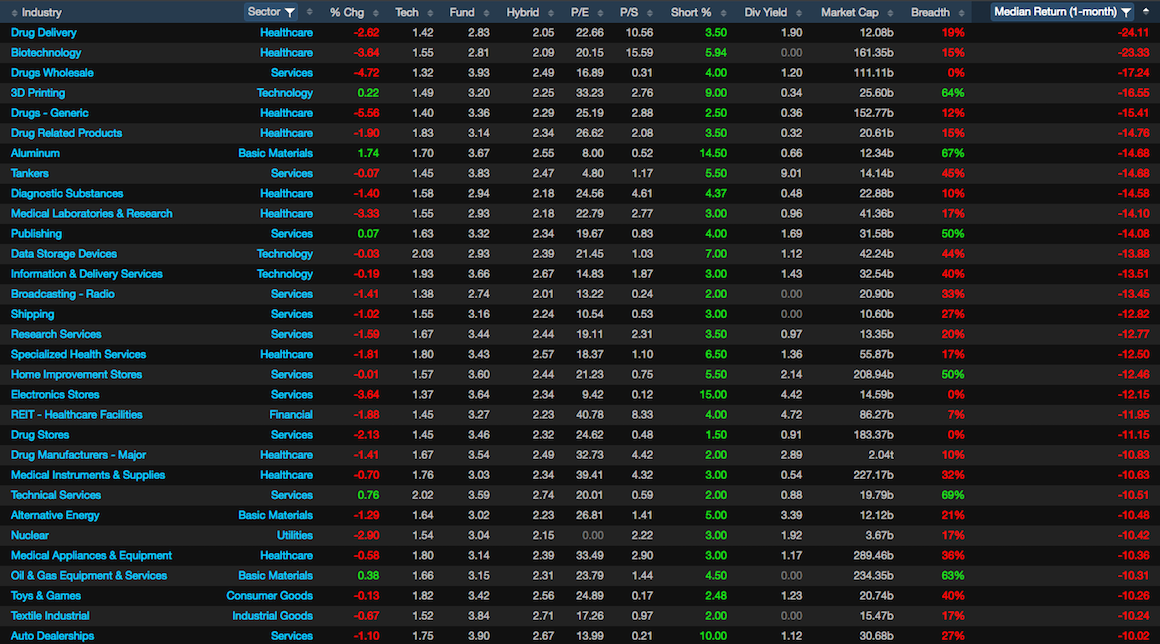
Task: Open the Drugs - Generic industry link
Action: point(50,113)
